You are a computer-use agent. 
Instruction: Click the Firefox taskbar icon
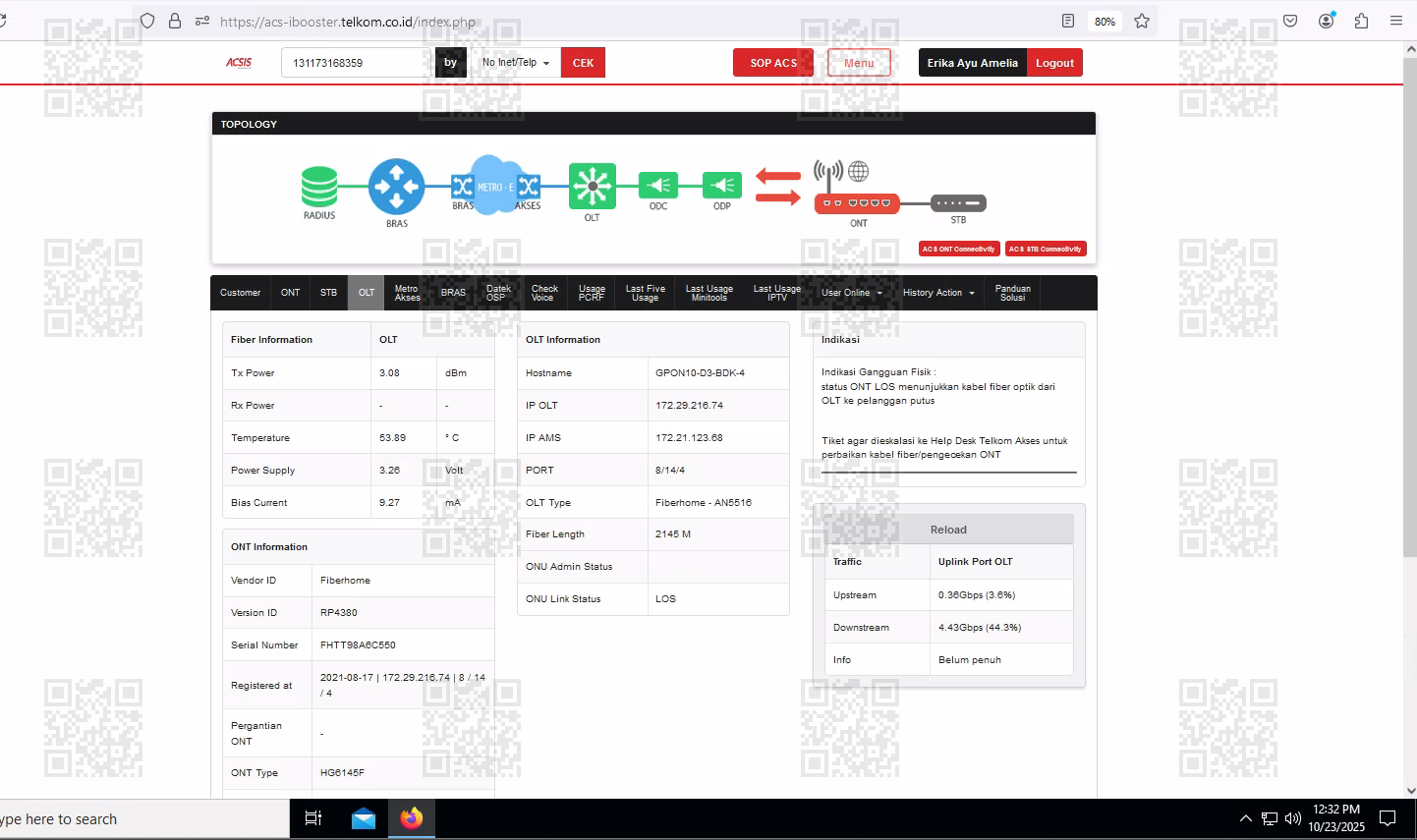click(412, 817)
